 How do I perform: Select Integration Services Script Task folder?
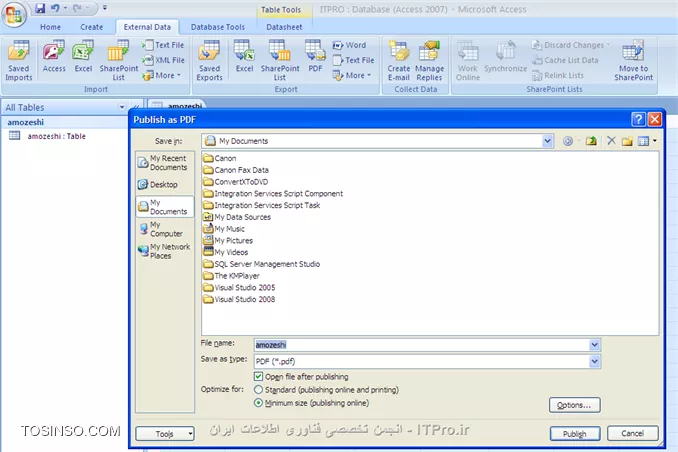(262, 205)
